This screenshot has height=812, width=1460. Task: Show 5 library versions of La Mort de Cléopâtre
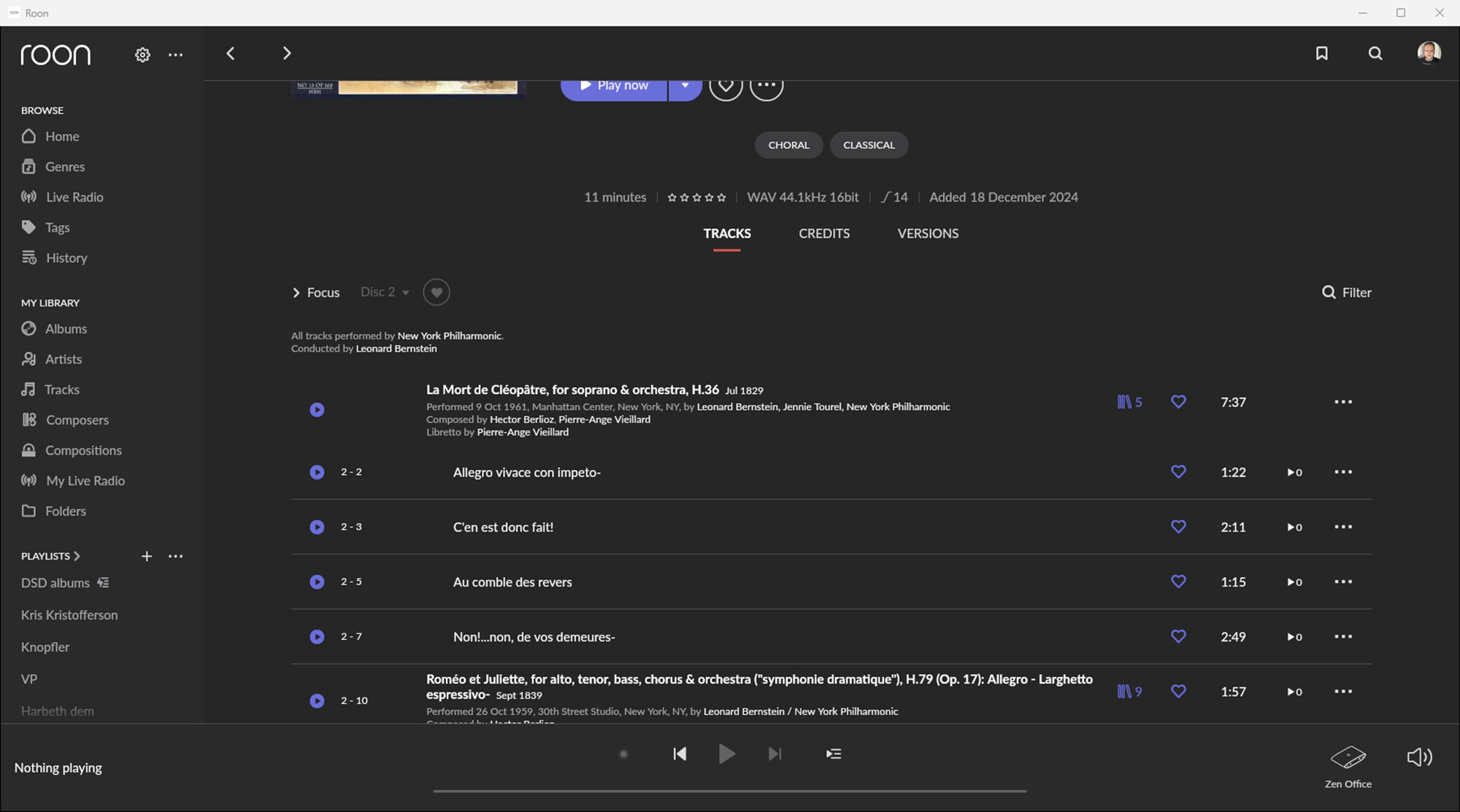coord(1129,402)
